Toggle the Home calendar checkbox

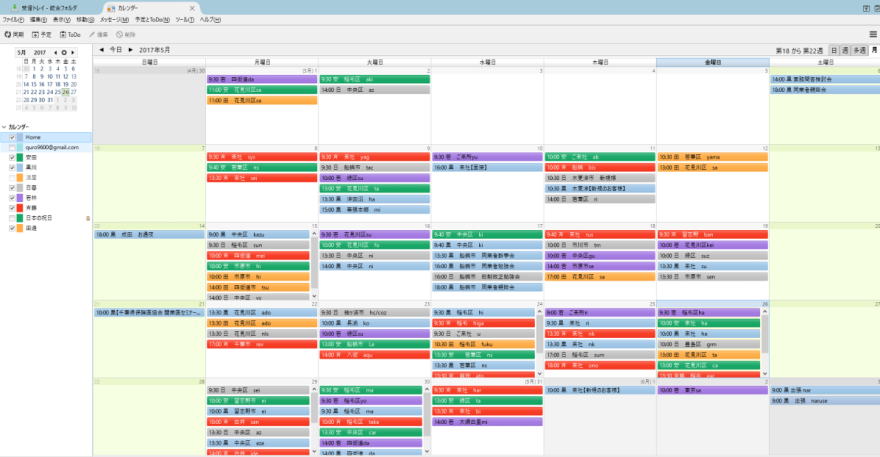coord(12,138)
